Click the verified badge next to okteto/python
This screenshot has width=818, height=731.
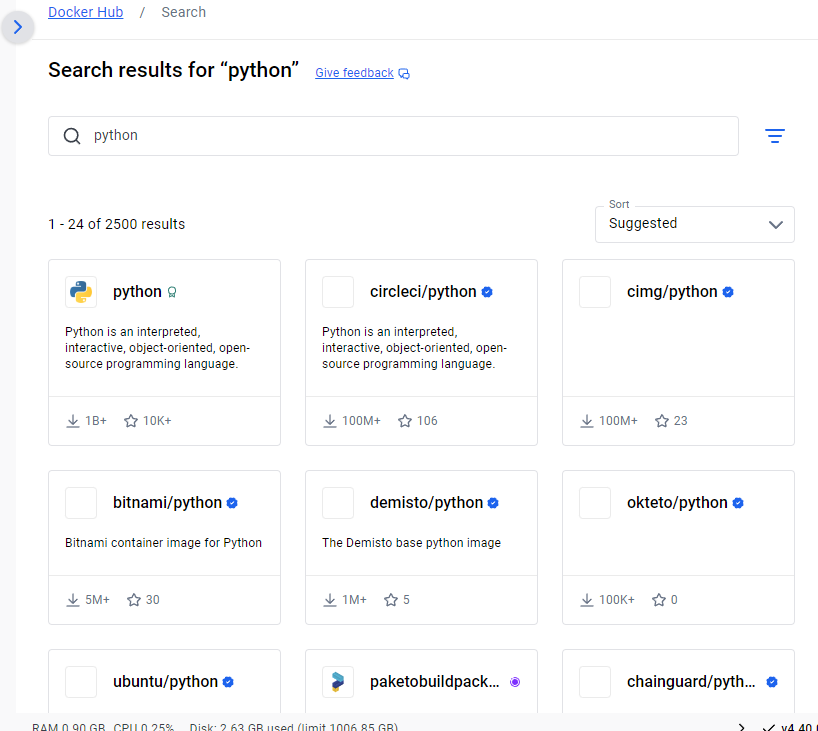(x=738, y=503)
